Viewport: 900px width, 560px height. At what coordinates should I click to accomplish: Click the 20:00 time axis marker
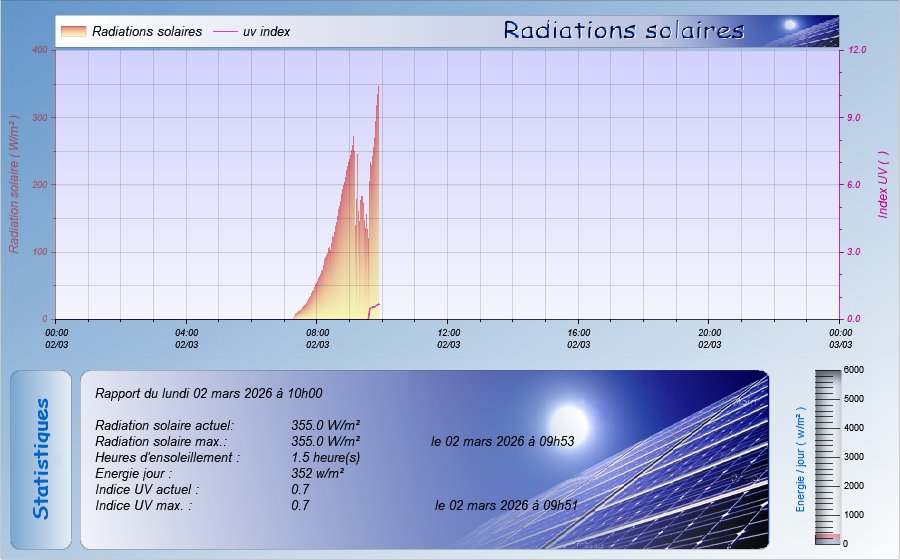coord(709,337)
